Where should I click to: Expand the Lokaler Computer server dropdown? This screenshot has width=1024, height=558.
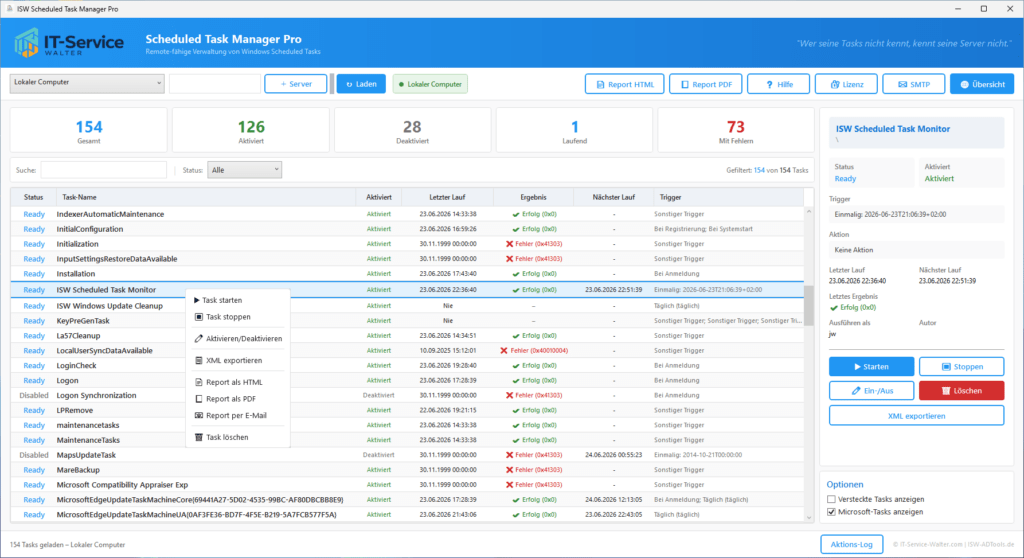coord(87,83)
